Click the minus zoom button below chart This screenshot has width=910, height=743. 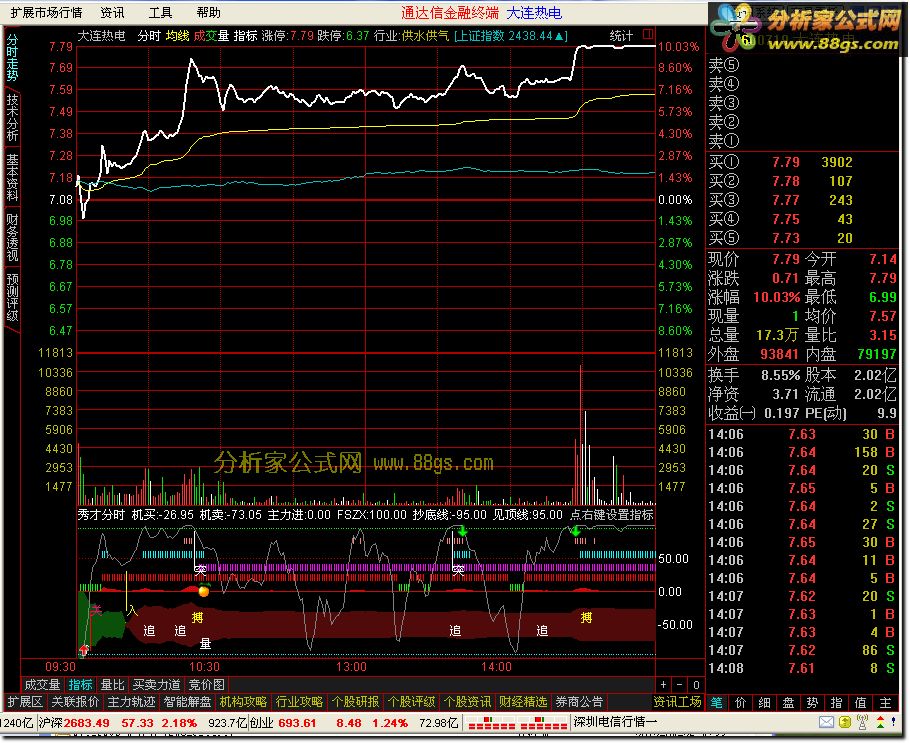[680, 685]
